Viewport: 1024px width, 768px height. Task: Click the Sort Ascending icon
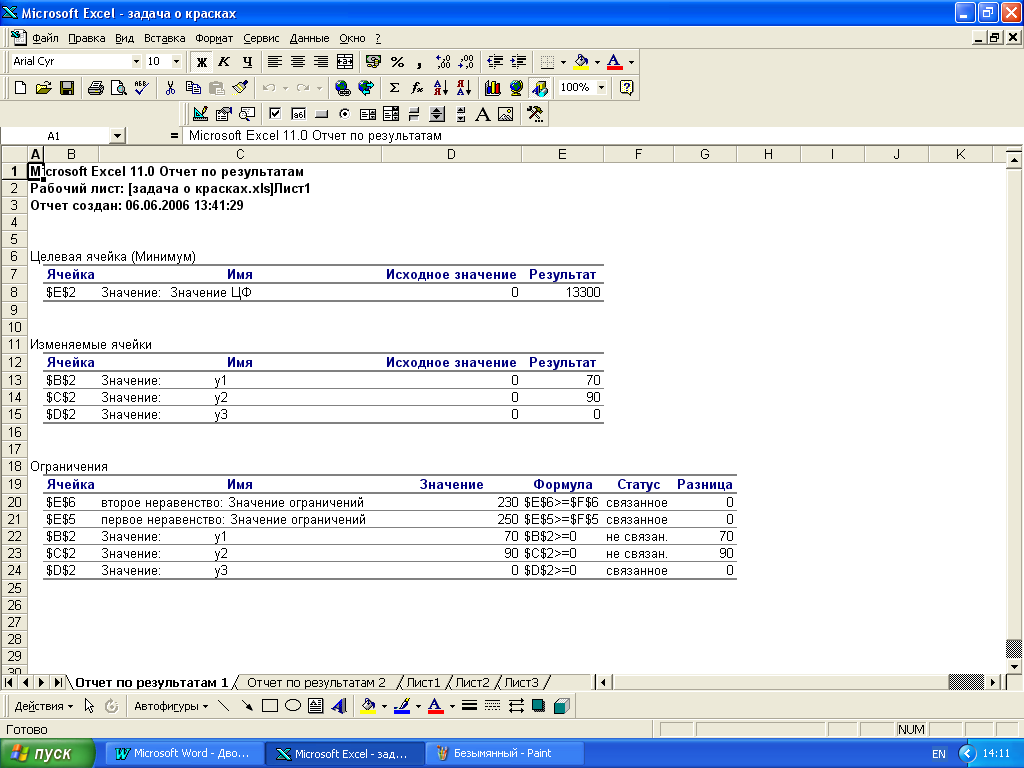click(x=441, y=88)
